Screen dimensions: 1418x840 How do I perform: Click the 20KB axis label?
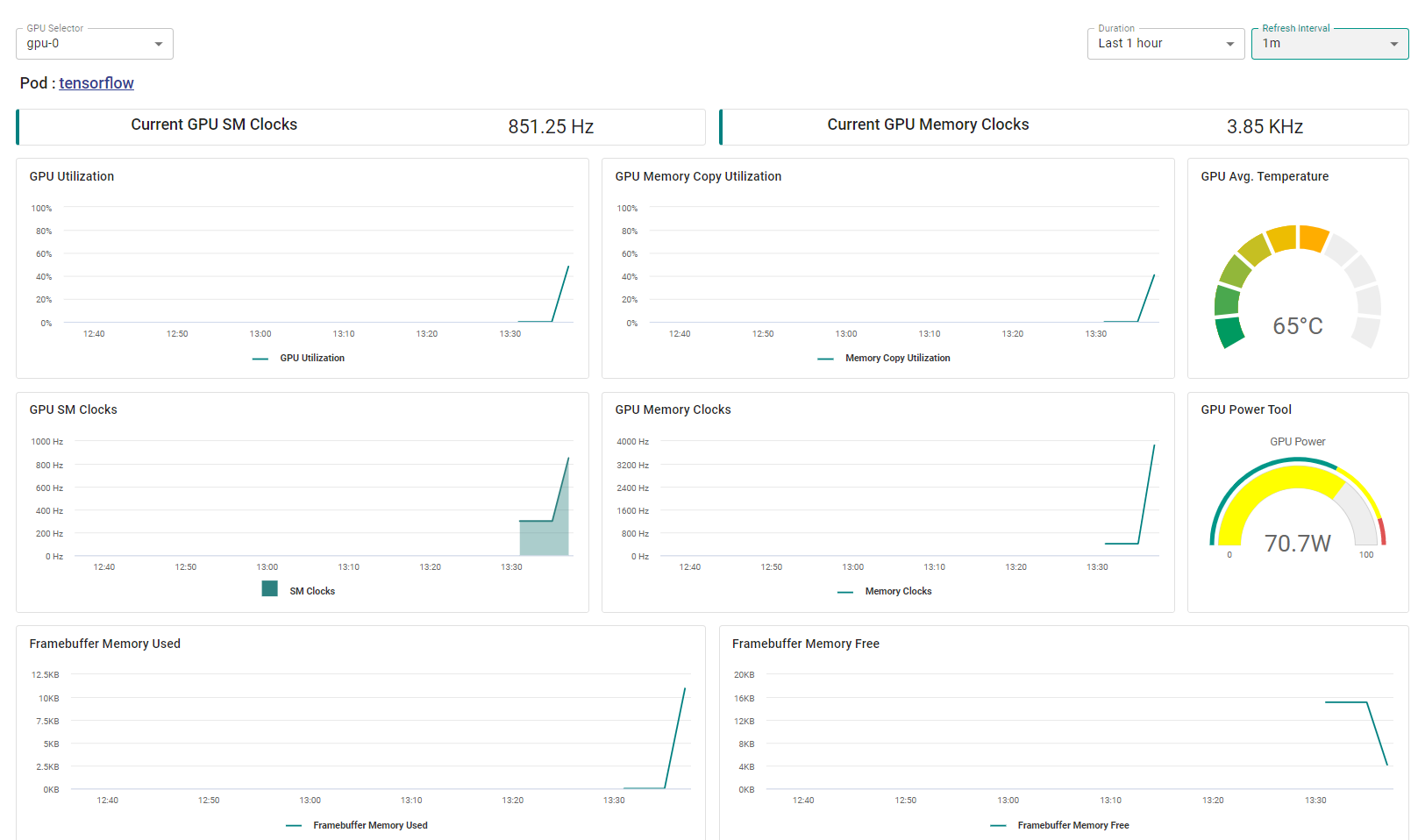pyautogui.click(x=744, y=675)
